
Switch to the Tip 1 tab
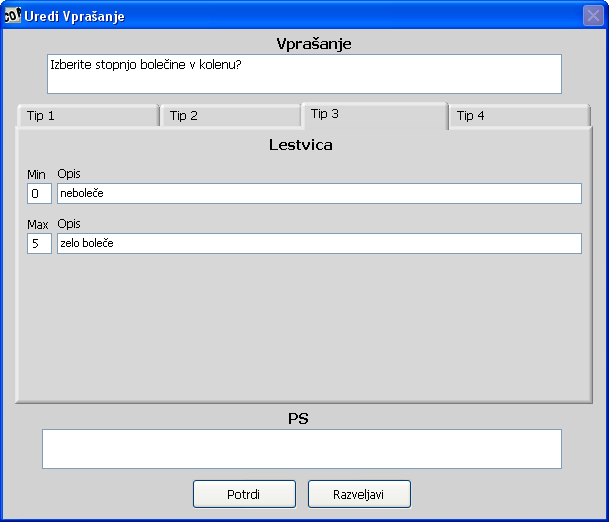tap(88, 116)
